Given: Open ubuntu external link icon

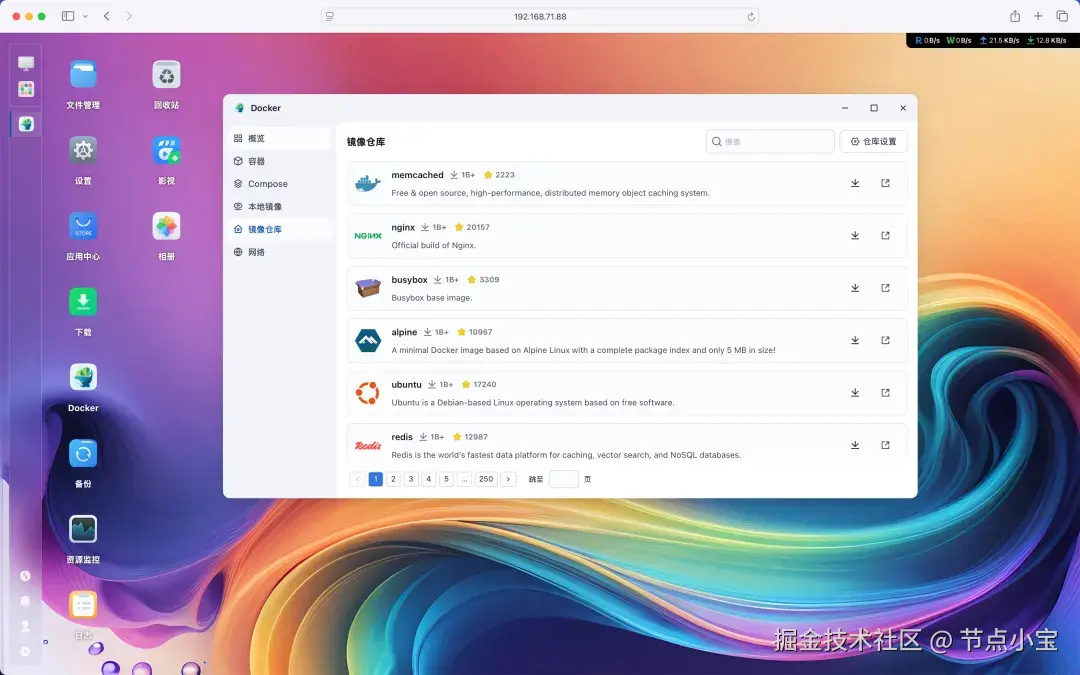Looking at the screenshot, I should click(885, 393).
